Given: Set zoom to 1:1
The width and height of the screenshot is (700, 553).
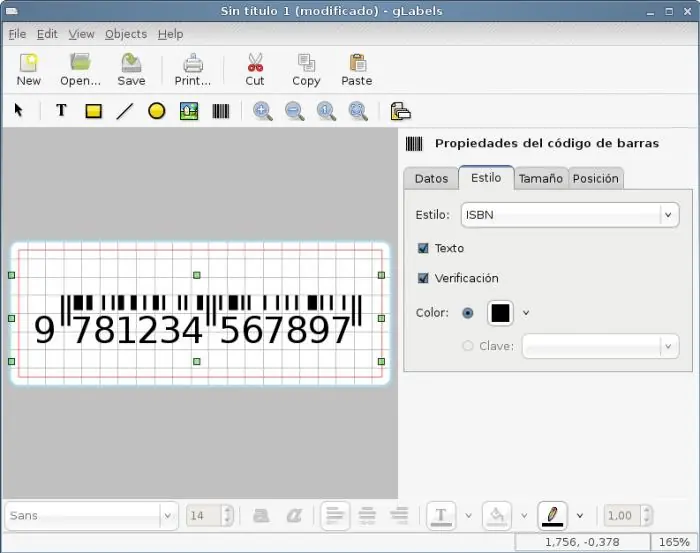Looking at the screenshot, I should (x=326, y=111).
